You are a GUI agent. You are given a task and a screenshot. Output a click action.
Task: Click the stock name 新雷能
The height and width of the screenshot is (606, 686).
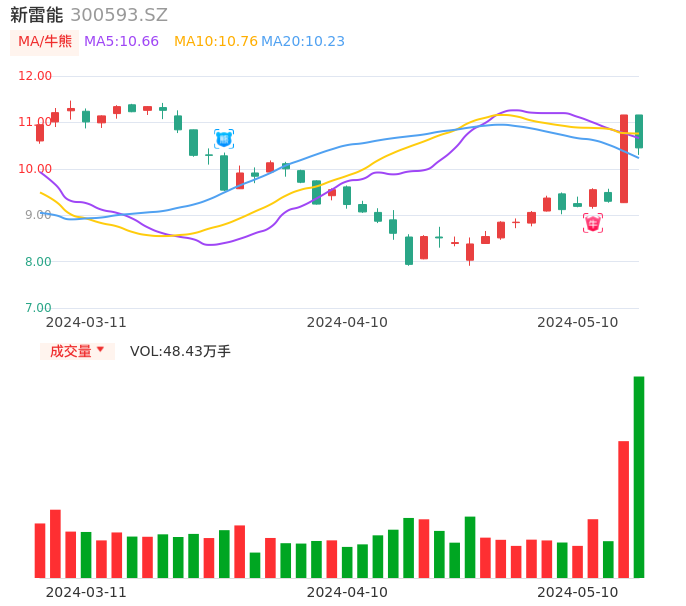click(x=37, y=15)
